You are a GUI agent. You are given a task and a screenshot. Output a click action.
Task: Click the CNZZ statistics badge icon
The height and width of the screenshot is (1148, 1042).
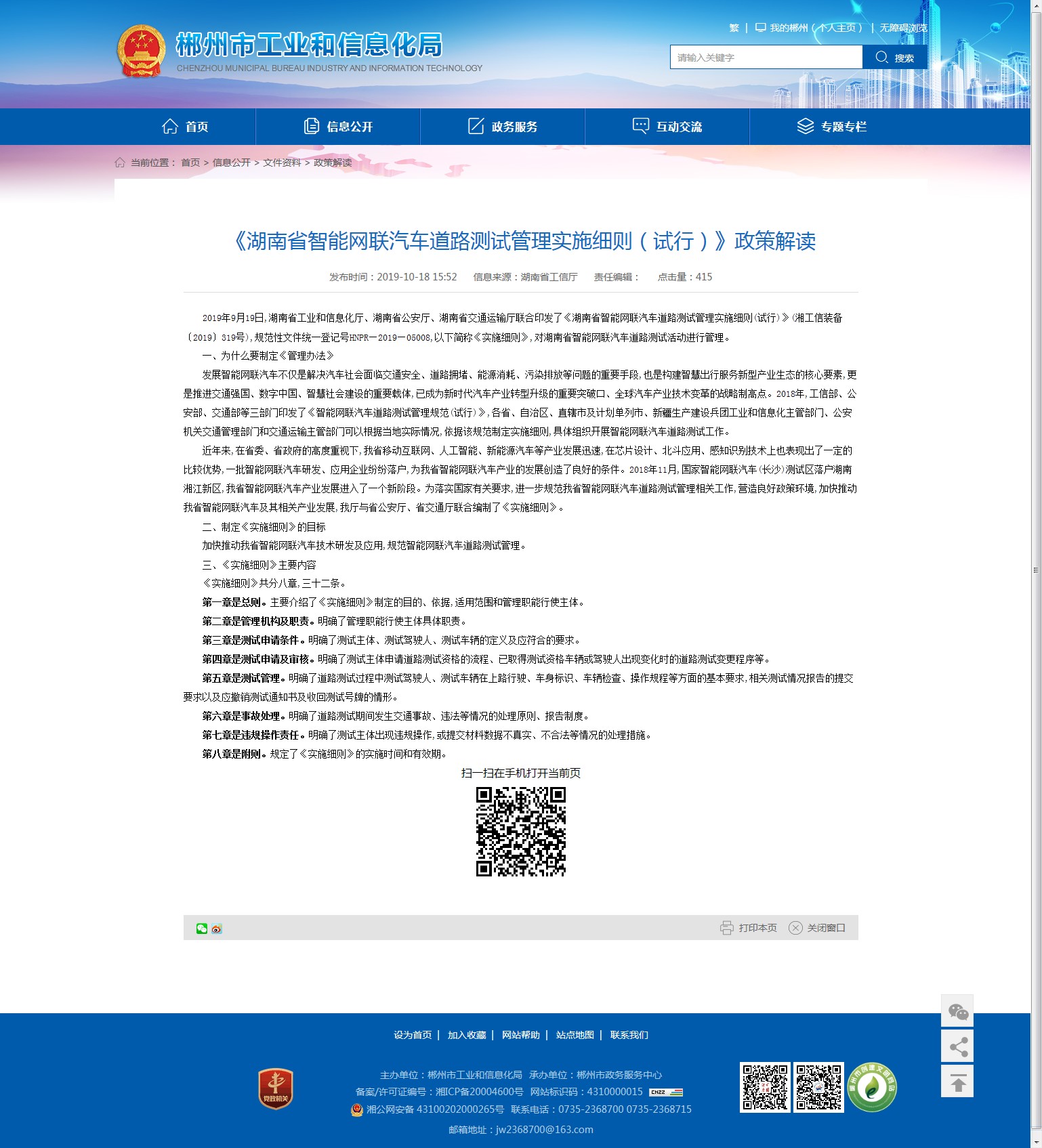[x=666, y=1092]
